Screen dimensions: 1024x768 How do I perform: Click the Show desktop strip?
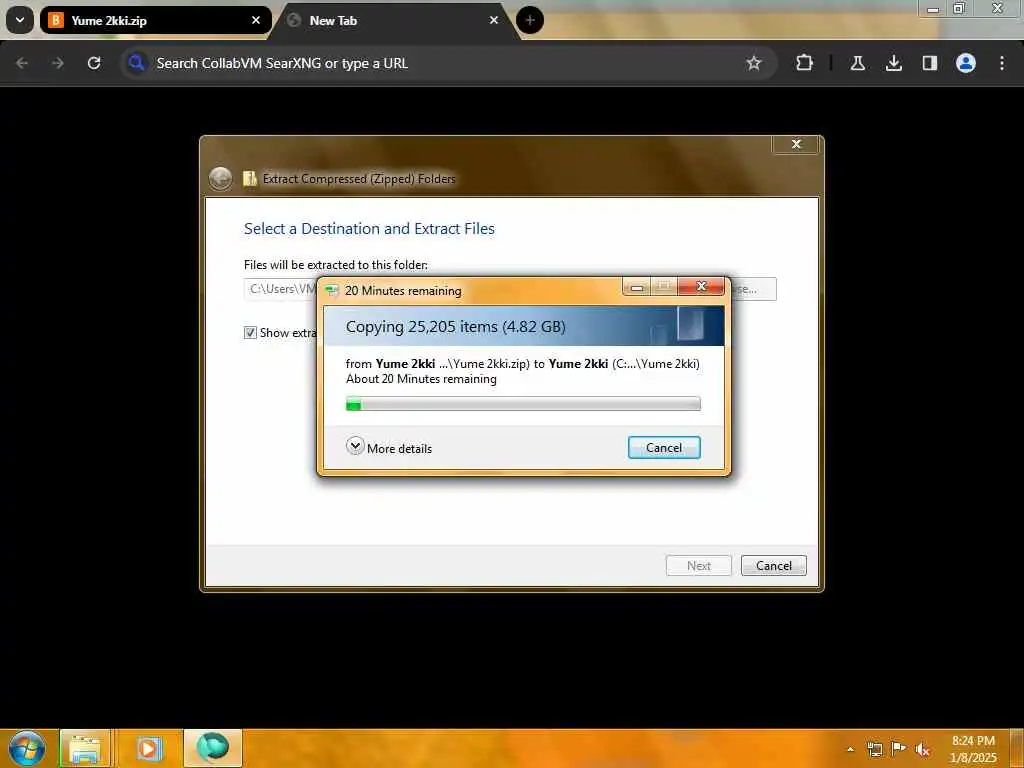pyautogui.click(x=1017, y=749)
